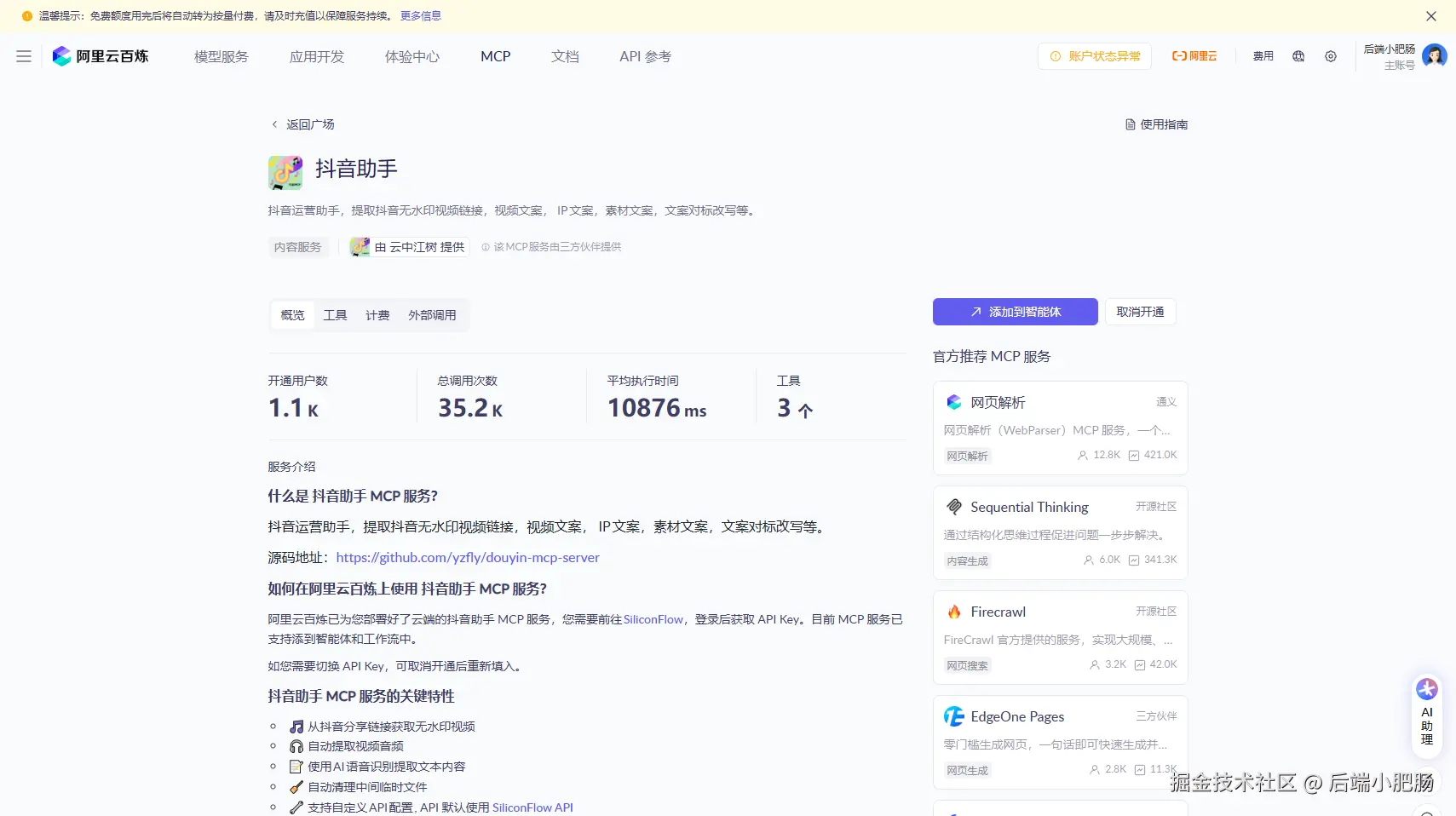Click the 服务介绍 section label

pyautogui.click(x=291, y=467)
